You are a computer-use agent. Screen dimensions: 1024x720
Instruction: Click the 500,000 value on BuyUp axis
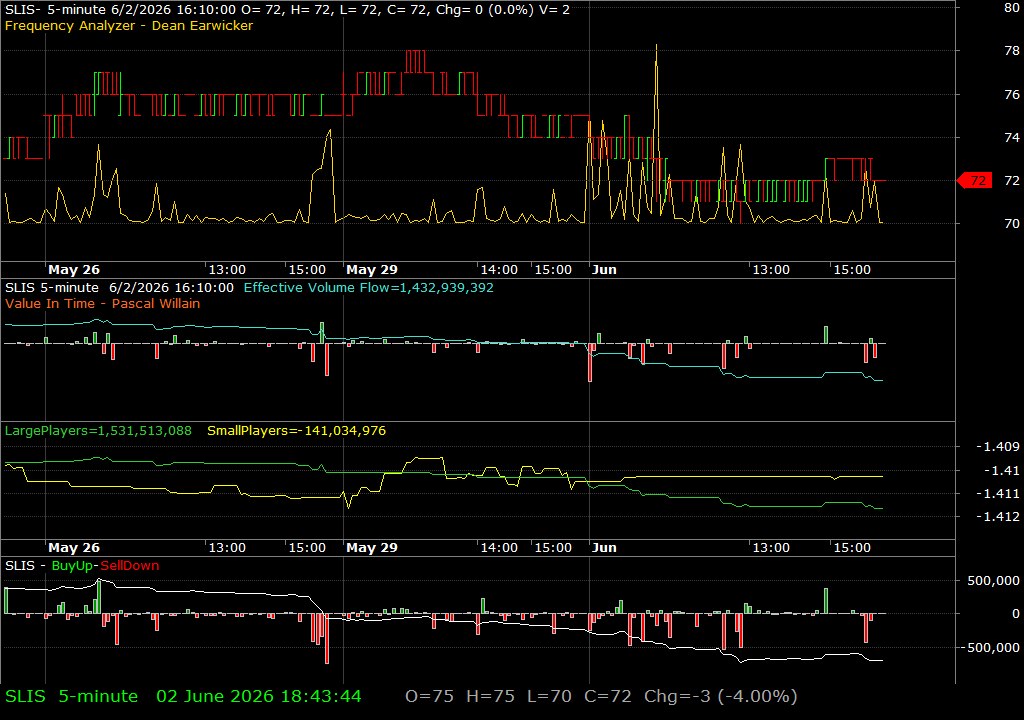coord(993,581)
